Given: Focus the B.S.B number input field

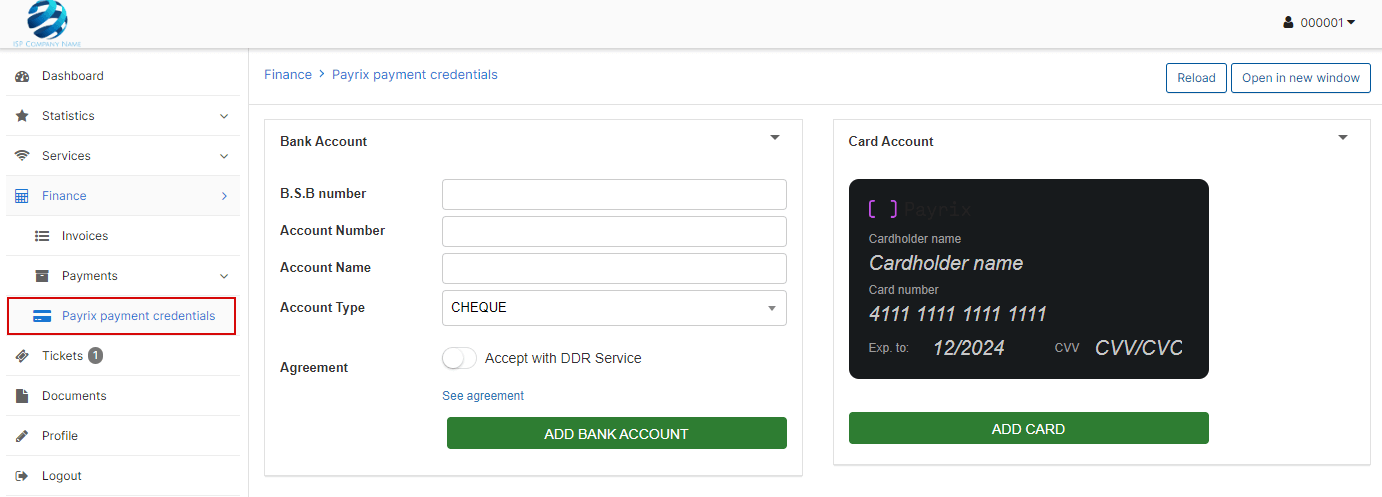Looking at the screenshot, I should 614,194.
